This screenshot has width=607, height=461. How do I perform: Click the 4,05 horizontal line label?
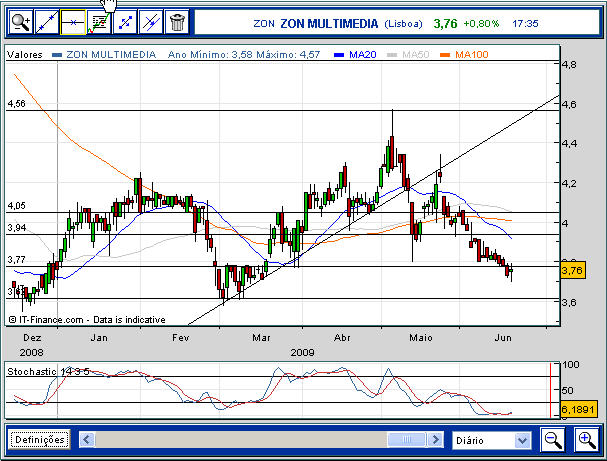coord(17,206)
